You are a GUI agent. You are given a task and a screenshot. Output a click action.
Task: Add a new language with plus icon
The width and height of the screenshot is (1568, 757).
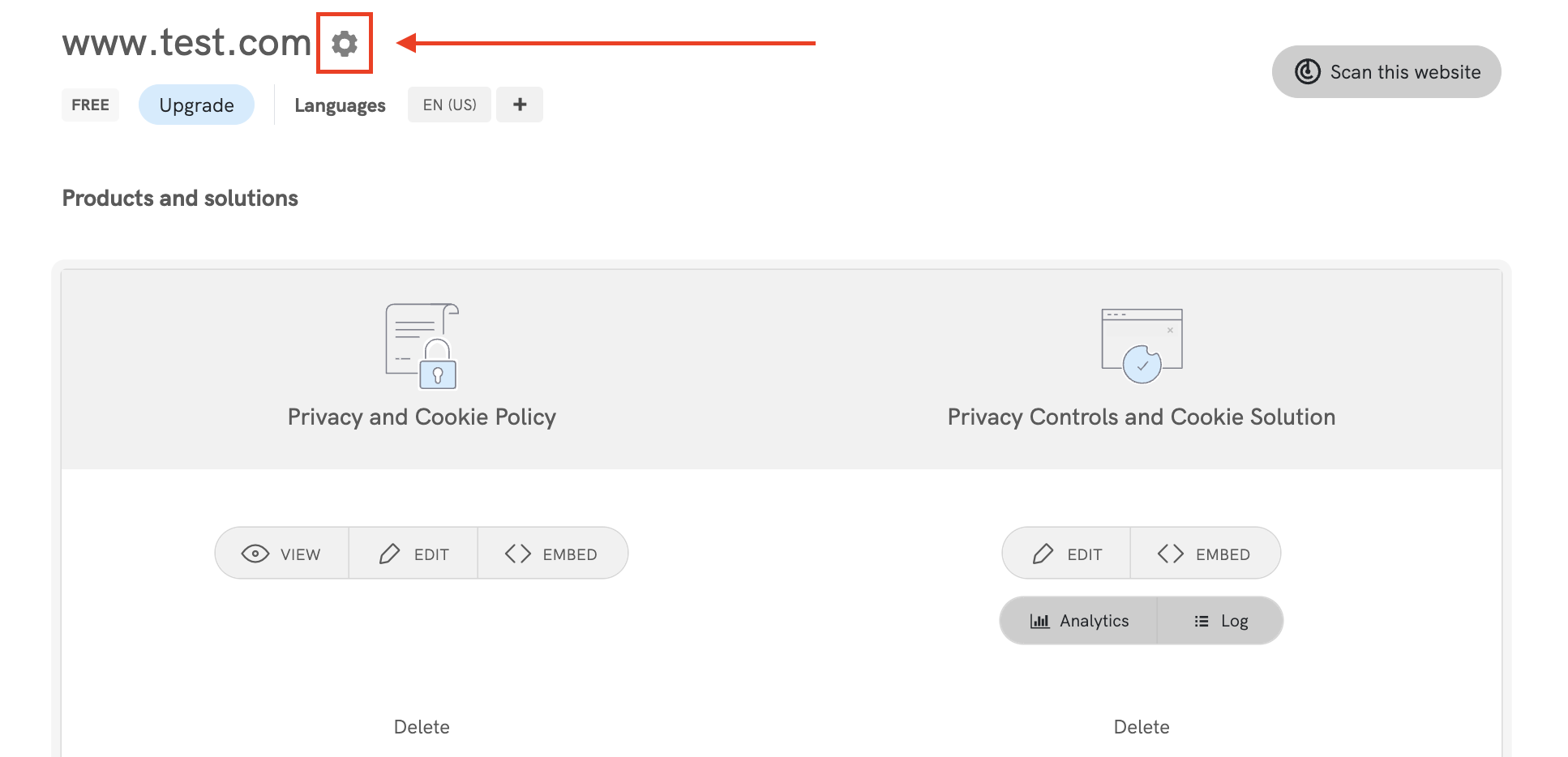[520, 105]
